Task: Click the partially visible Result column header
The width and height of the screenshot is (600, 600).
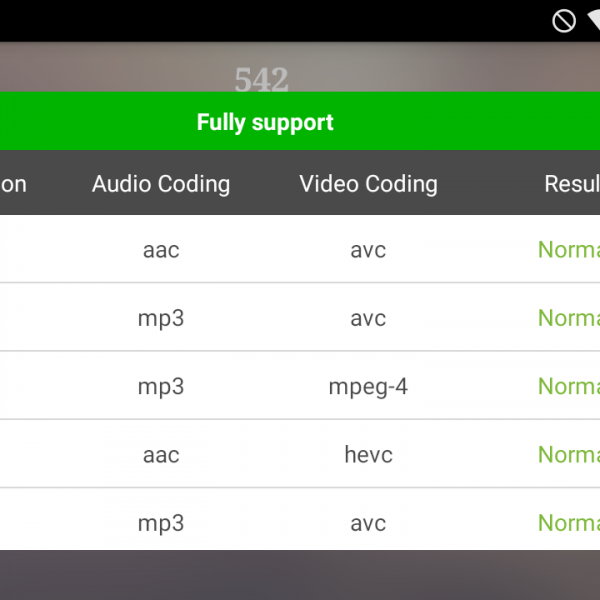Action: click(x=571, y=184)
